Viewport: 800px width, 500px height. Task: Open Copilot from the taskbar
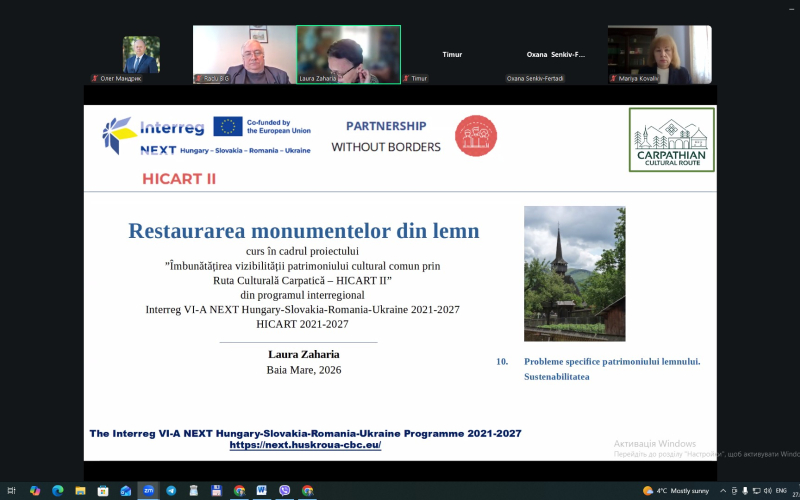[35, 491]
